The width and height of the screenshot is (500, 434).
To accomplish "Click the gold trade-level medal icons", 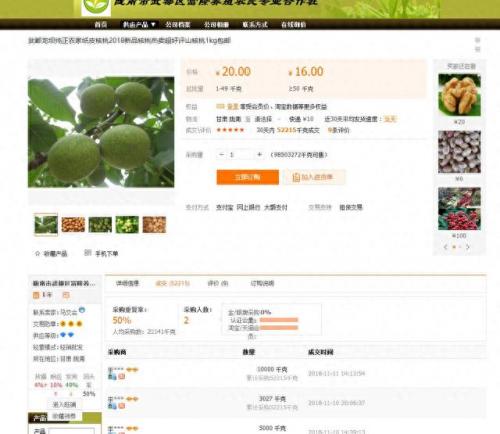I will (x=71, y=324).
